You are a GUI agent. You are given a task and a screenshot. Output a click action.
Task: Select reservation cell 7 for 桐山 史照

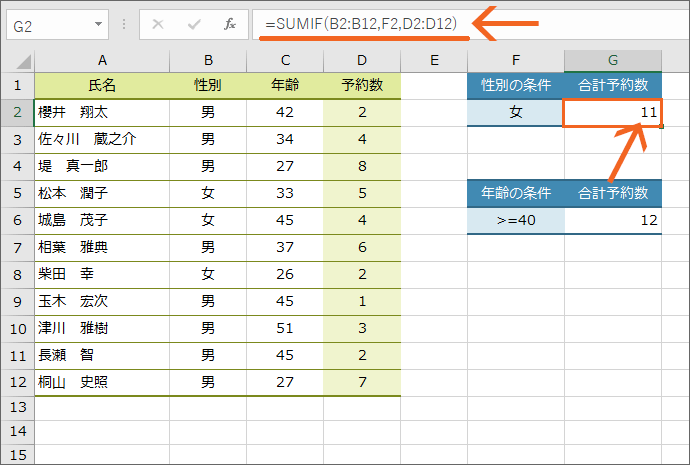coord(362,382)
